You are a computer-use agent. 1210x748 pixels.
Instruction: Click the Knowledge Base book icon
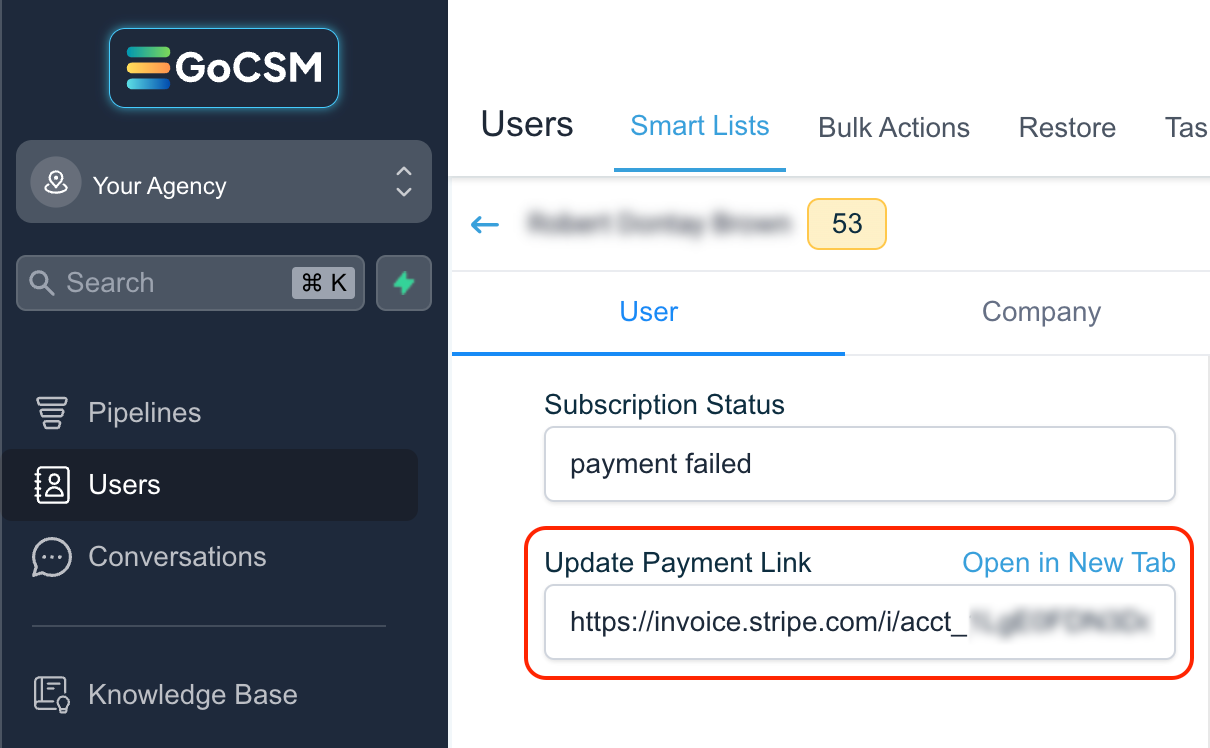(51, 694)
